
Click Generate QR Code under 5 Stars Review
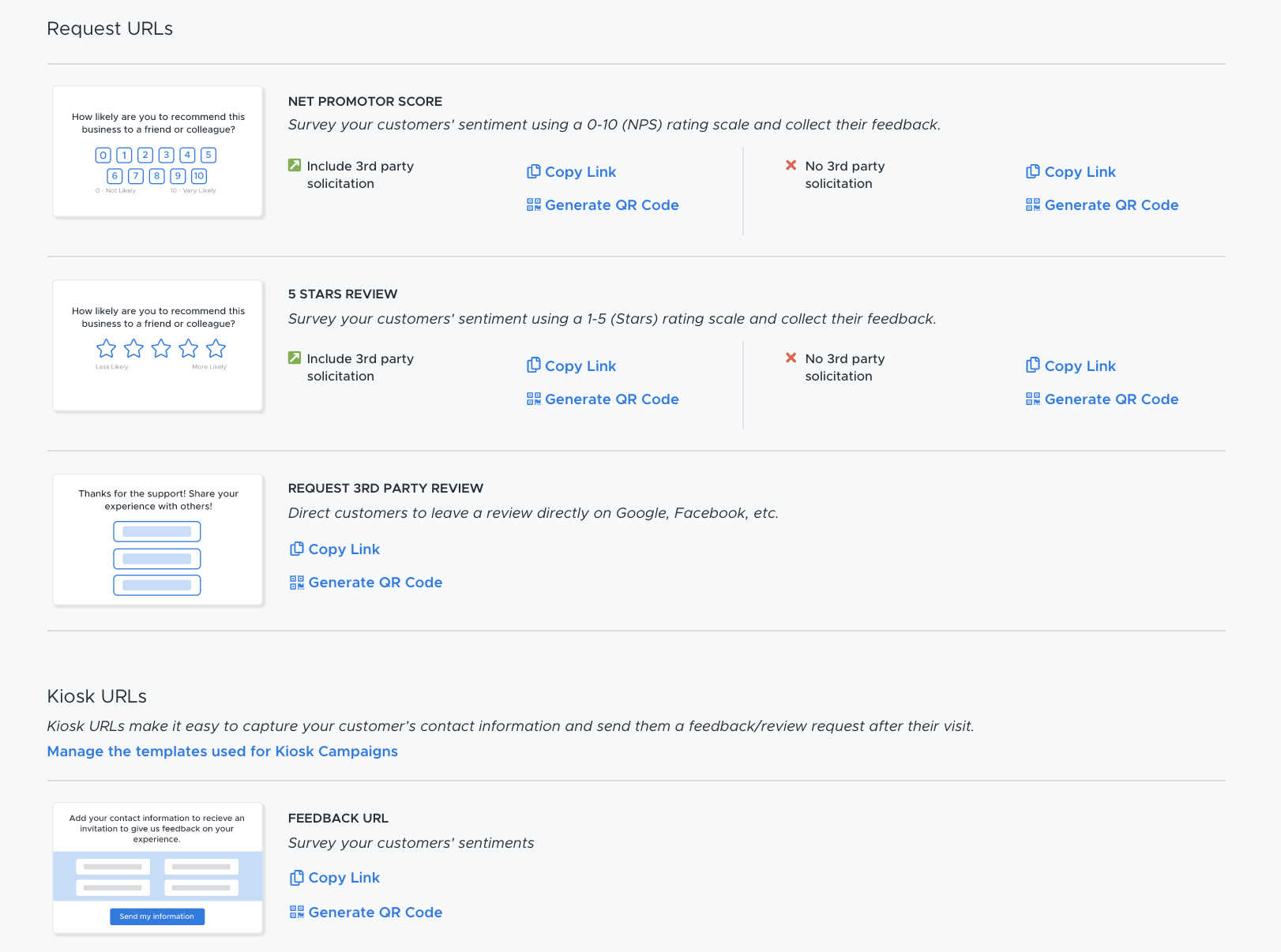(x=611, y=399)
